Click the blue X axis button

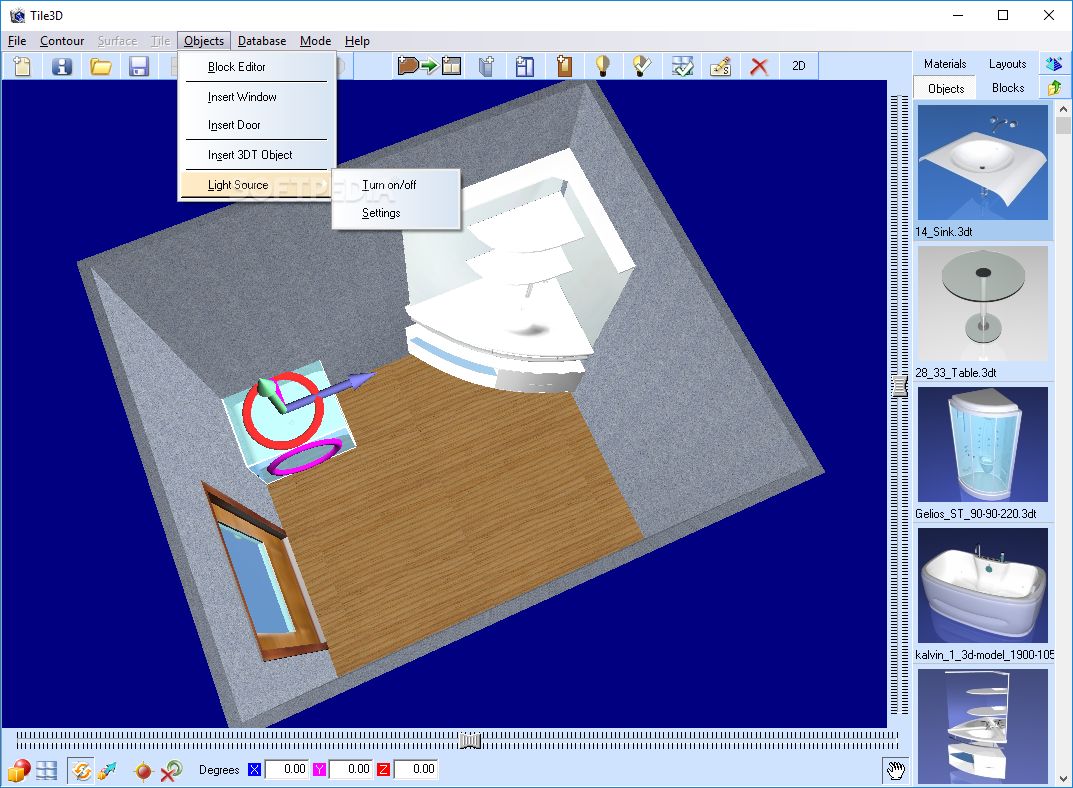(x=255, y=770)
